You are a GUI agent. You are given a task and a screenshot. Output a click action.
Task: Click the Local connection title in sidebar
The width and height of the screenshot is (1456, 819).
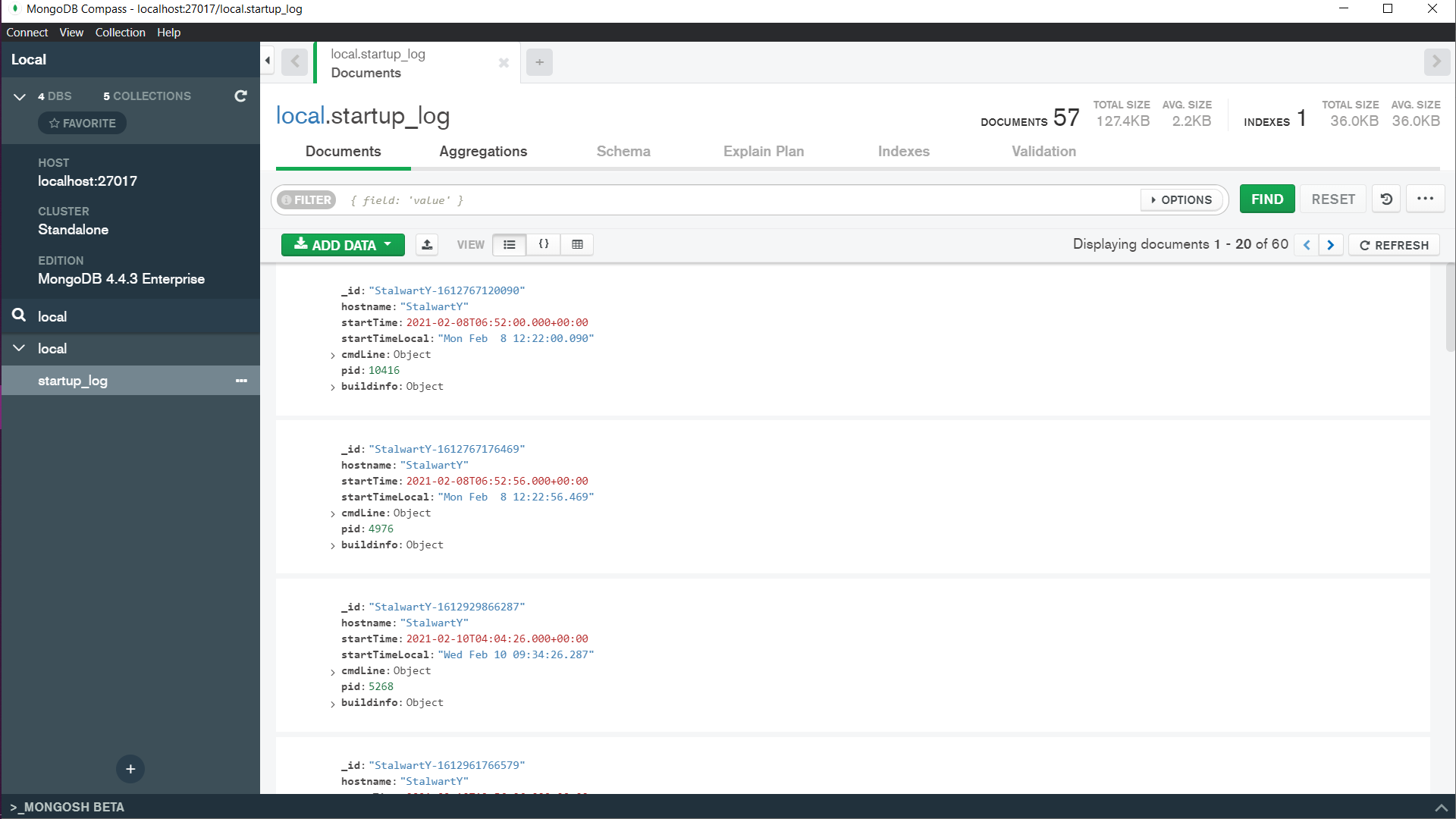(x=29, y=59)
